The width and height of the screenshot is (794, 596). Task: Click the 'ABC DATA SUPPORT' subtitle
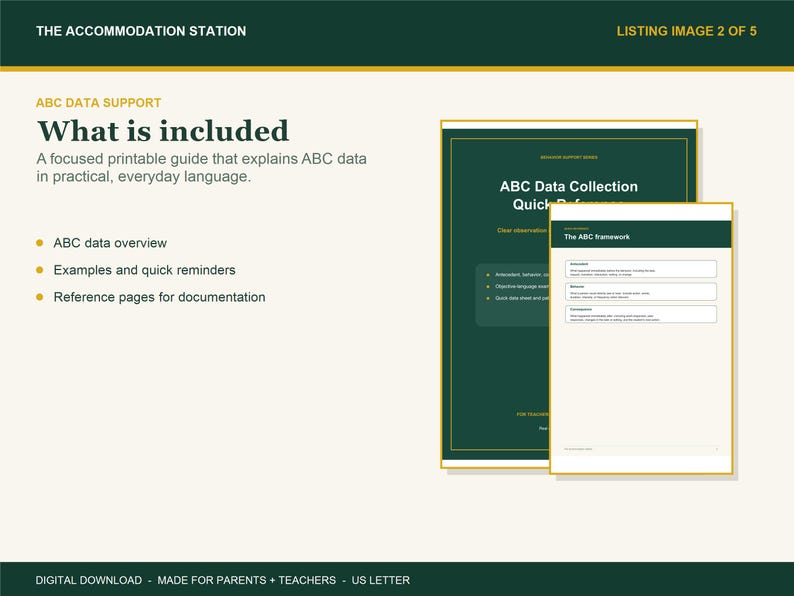[x=98, y=103]
